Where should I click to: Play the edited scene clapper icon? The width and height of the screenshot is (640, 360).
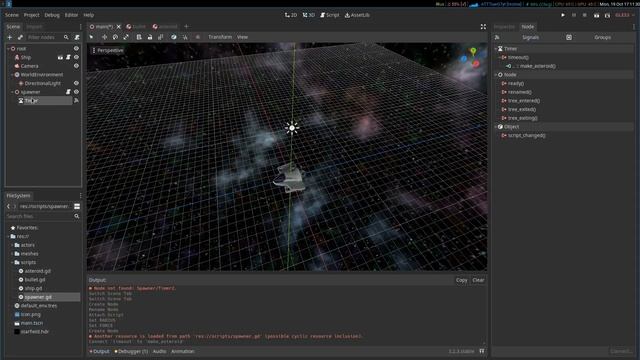[596, 15]
